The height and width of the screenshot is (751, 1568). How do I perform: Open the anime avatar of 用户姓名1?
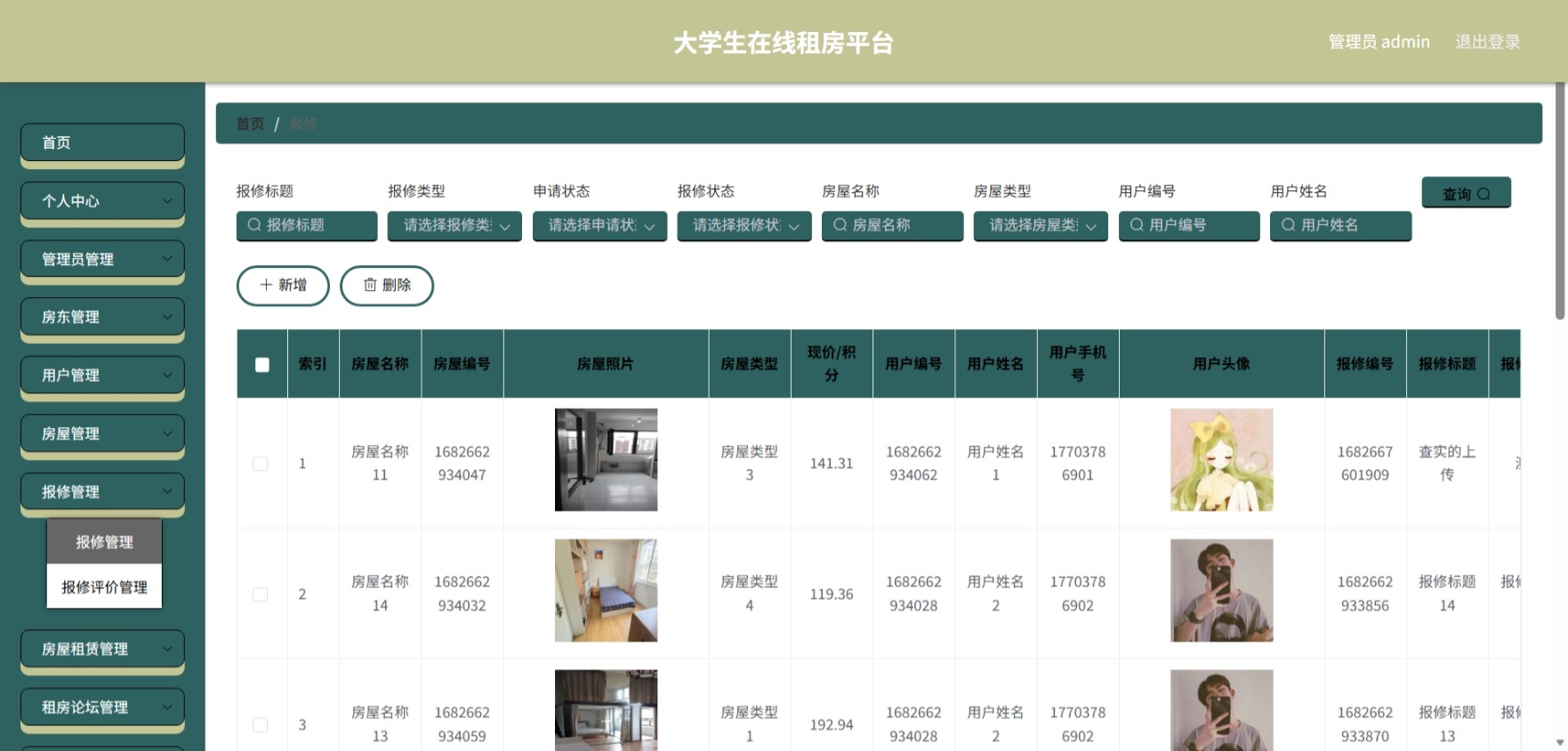(x=1221, y=460)
